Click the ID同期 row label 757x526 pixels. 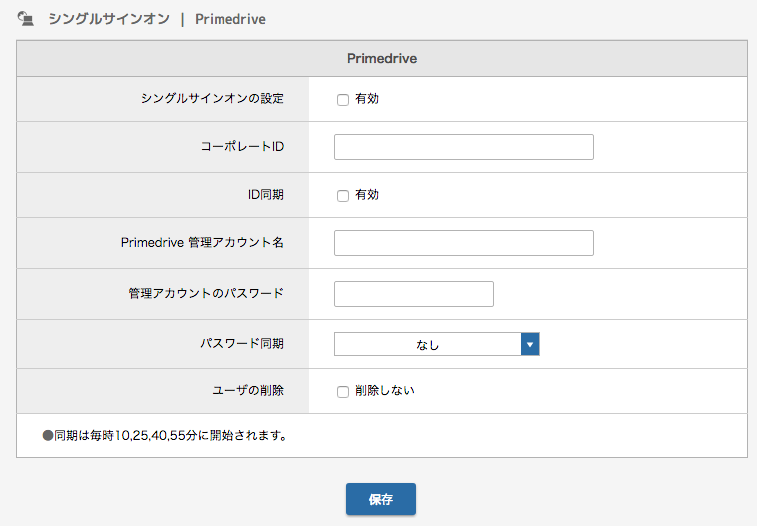point(266,194)
